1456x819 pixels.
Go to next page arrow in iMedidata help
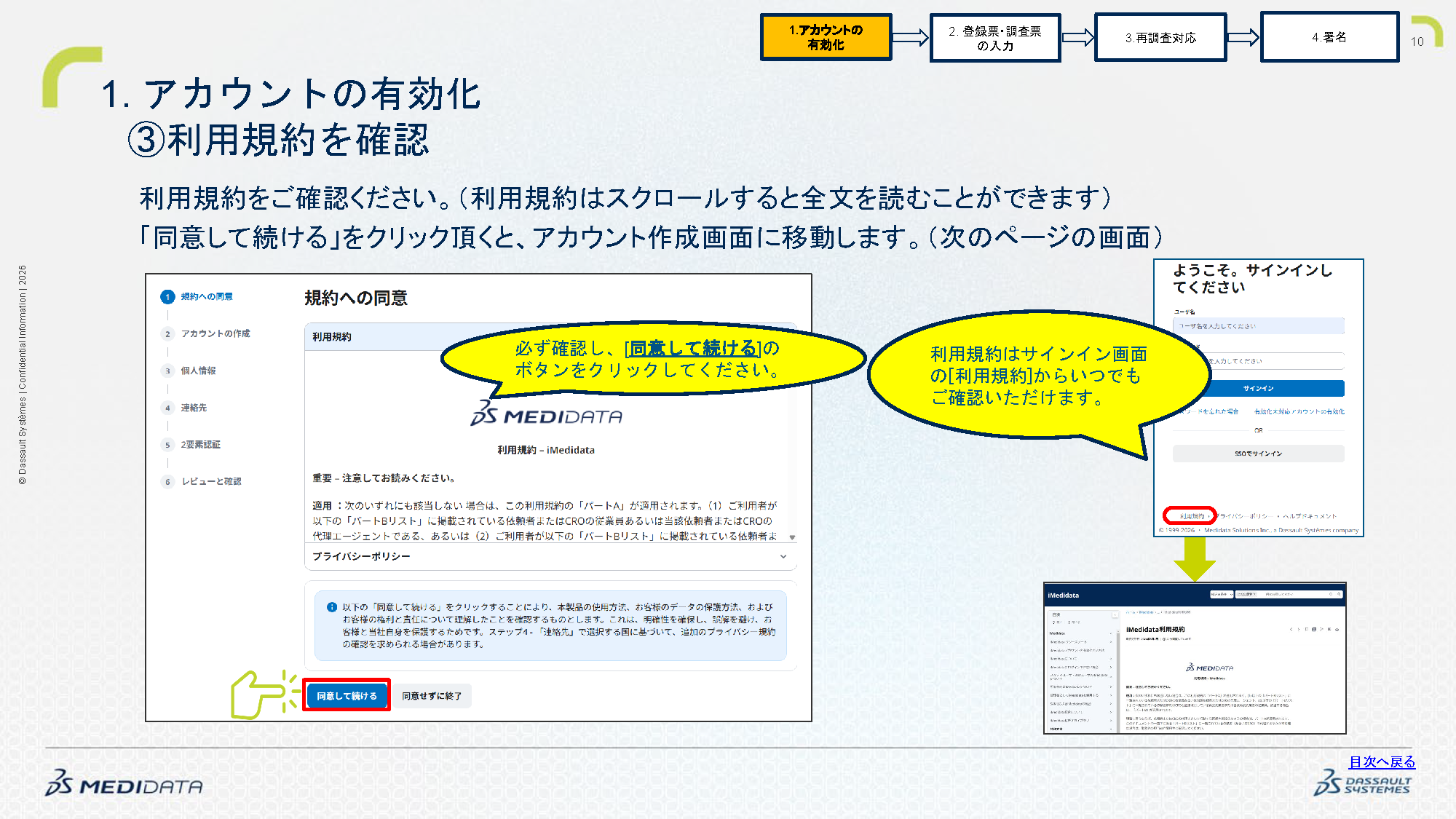click(1299, 629)
